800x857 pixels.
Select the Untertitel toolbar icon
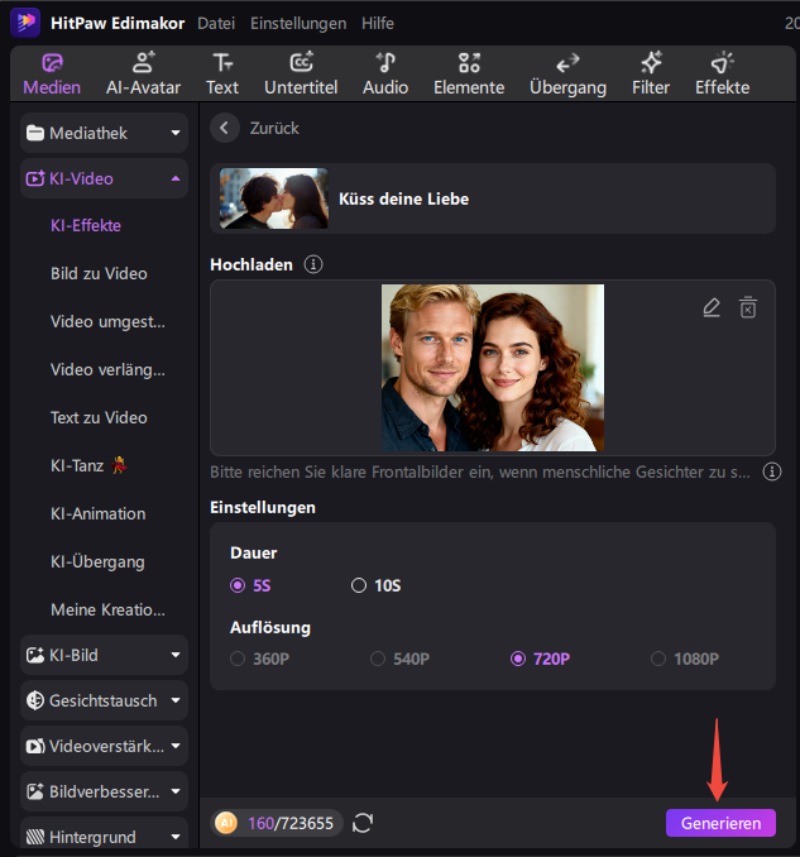pyautogui.click(x=301, y=74)
